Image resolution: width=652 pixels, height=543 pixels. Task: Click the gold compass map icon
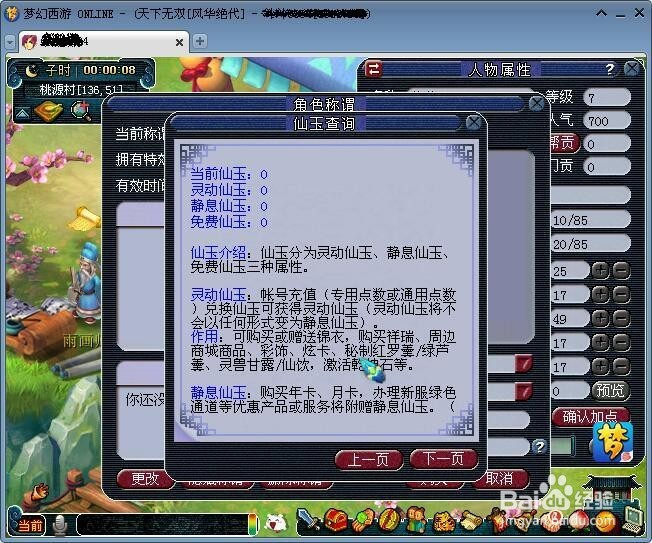click(x=49, y=110)
